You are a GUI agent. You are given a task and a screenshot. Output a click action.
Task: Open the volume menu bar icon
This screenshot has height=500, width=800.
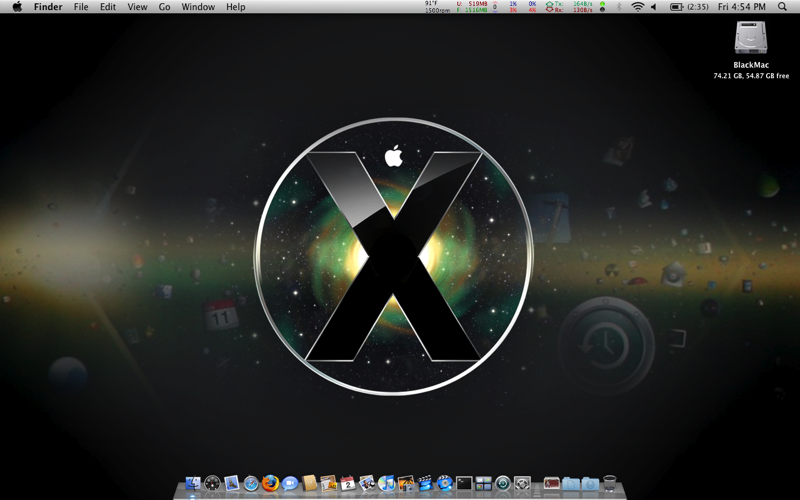click(654, 7)
